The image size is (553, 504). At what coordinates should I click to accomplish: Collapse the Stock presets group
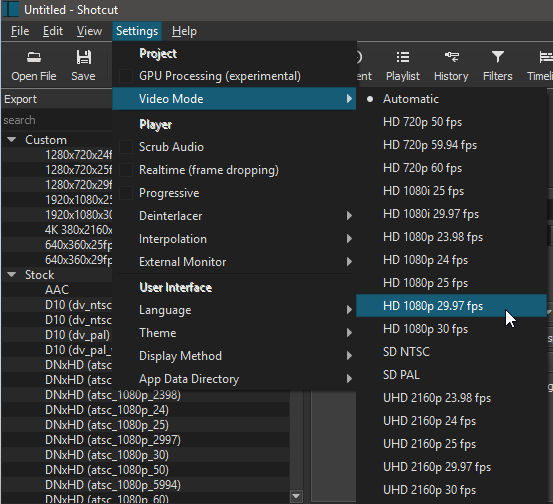tap(12, 275)
